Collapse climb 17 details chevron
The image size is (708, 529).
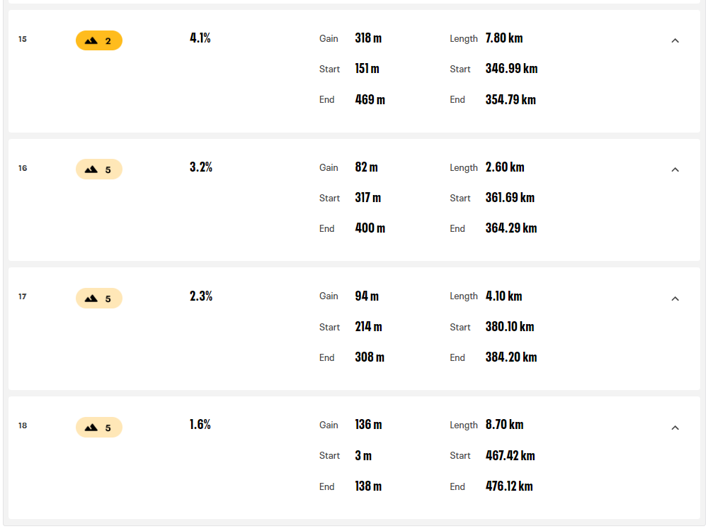click(675, 299)
